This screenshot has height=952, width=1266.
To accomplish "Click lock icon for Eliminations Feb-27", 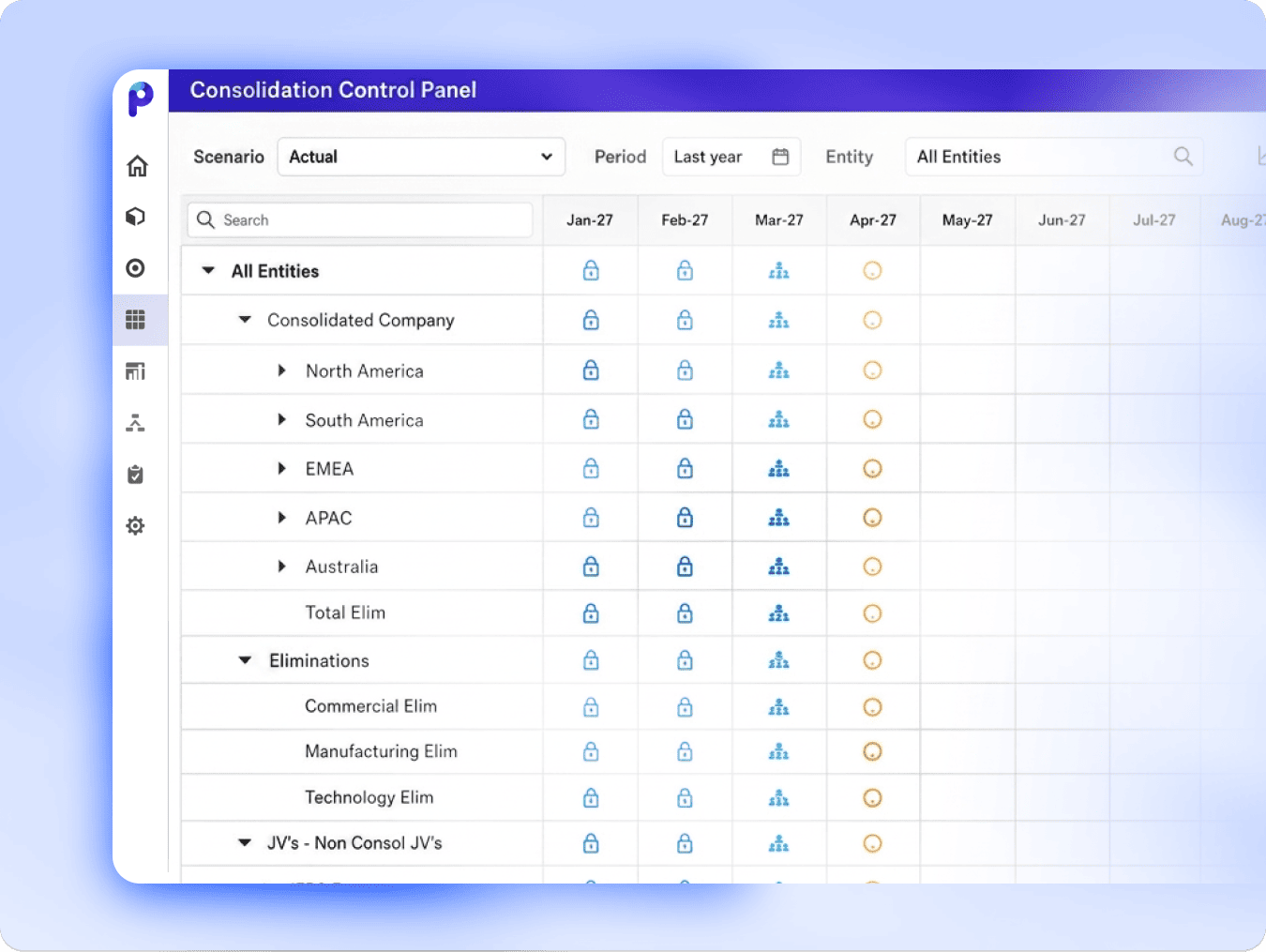I will tap(686, 660).
